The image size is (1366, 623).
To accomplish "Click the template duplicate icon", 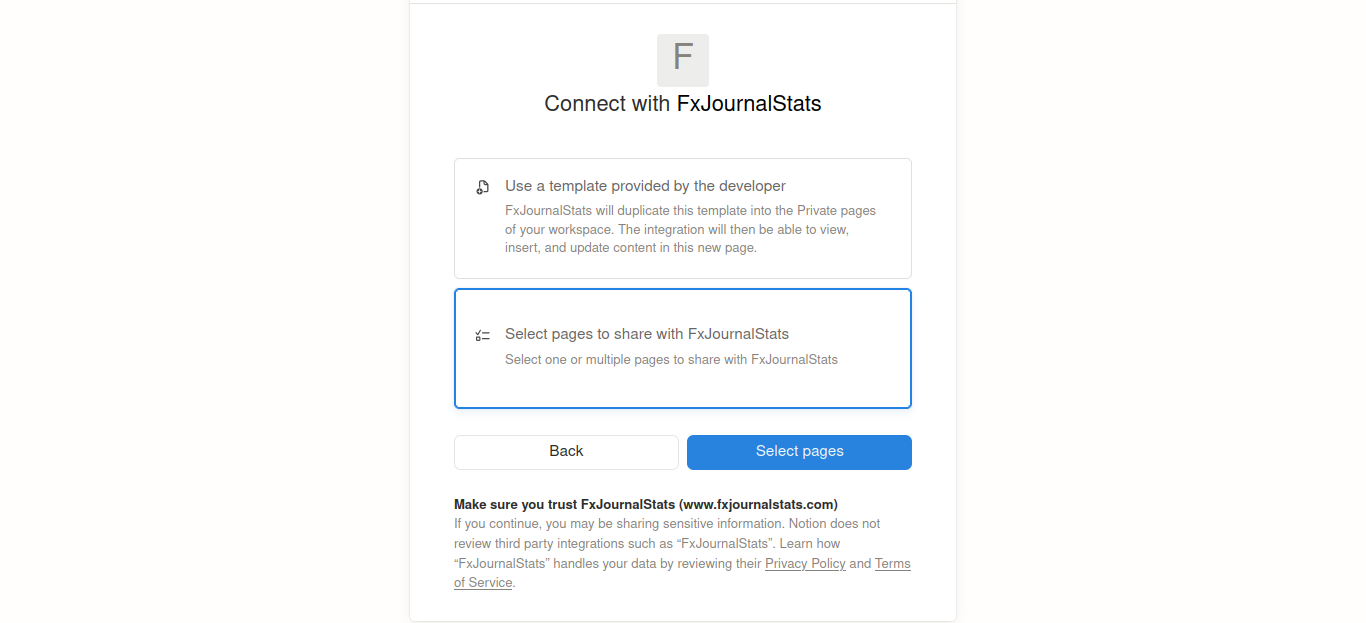I will [483, 187].
